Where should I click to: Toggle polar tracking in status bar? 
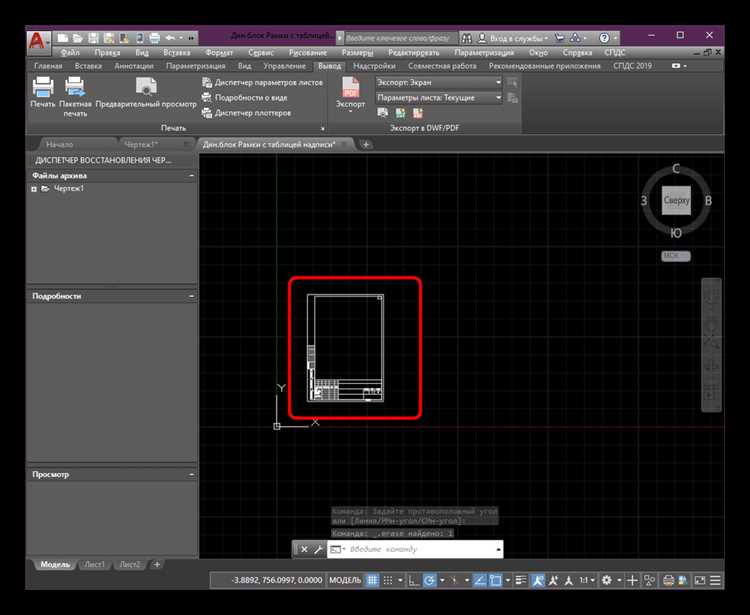point(430,581)
